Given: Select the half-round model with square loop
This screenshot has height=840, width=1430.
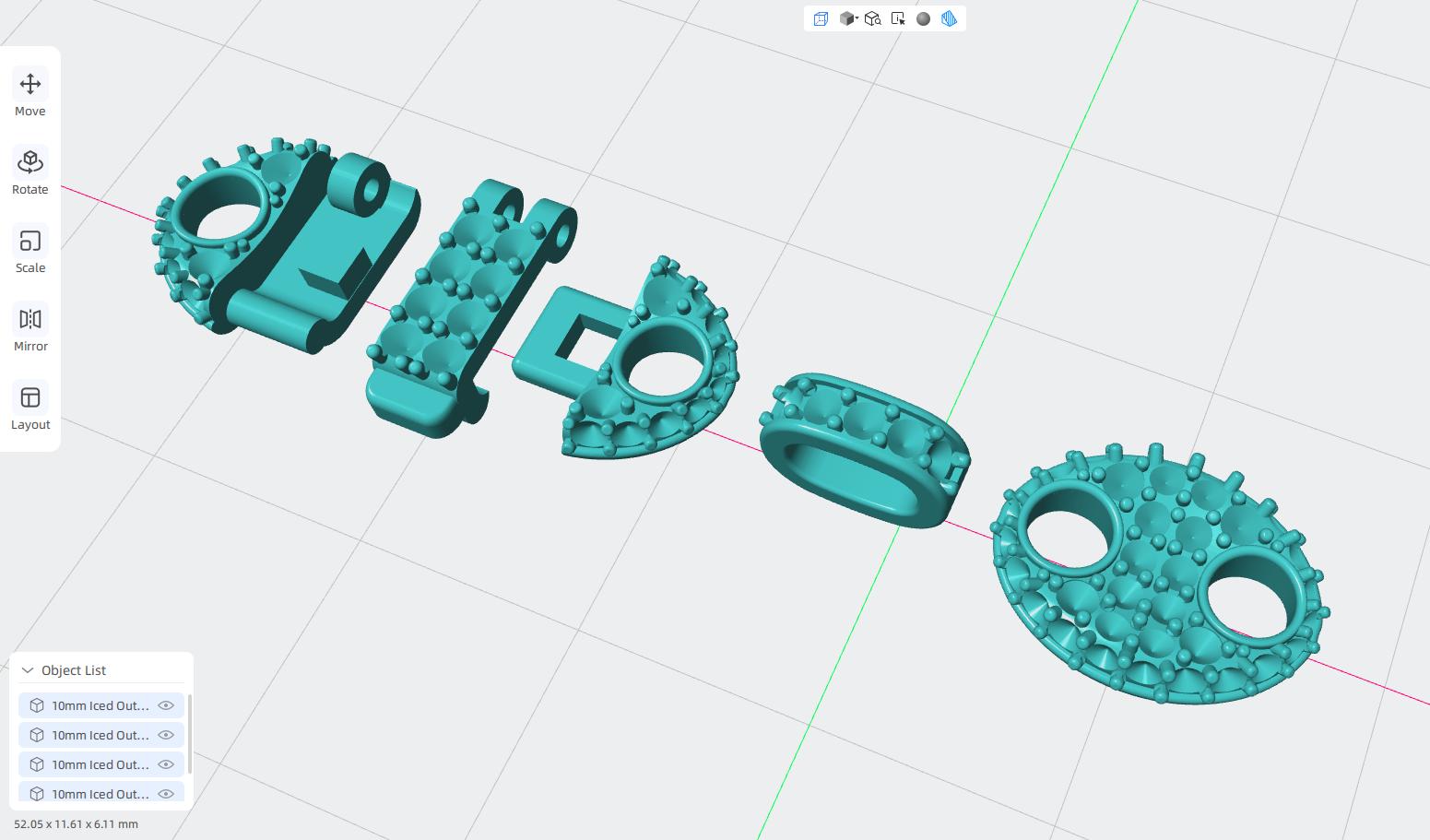Looking at the screenshot, I should coord(627,360).
